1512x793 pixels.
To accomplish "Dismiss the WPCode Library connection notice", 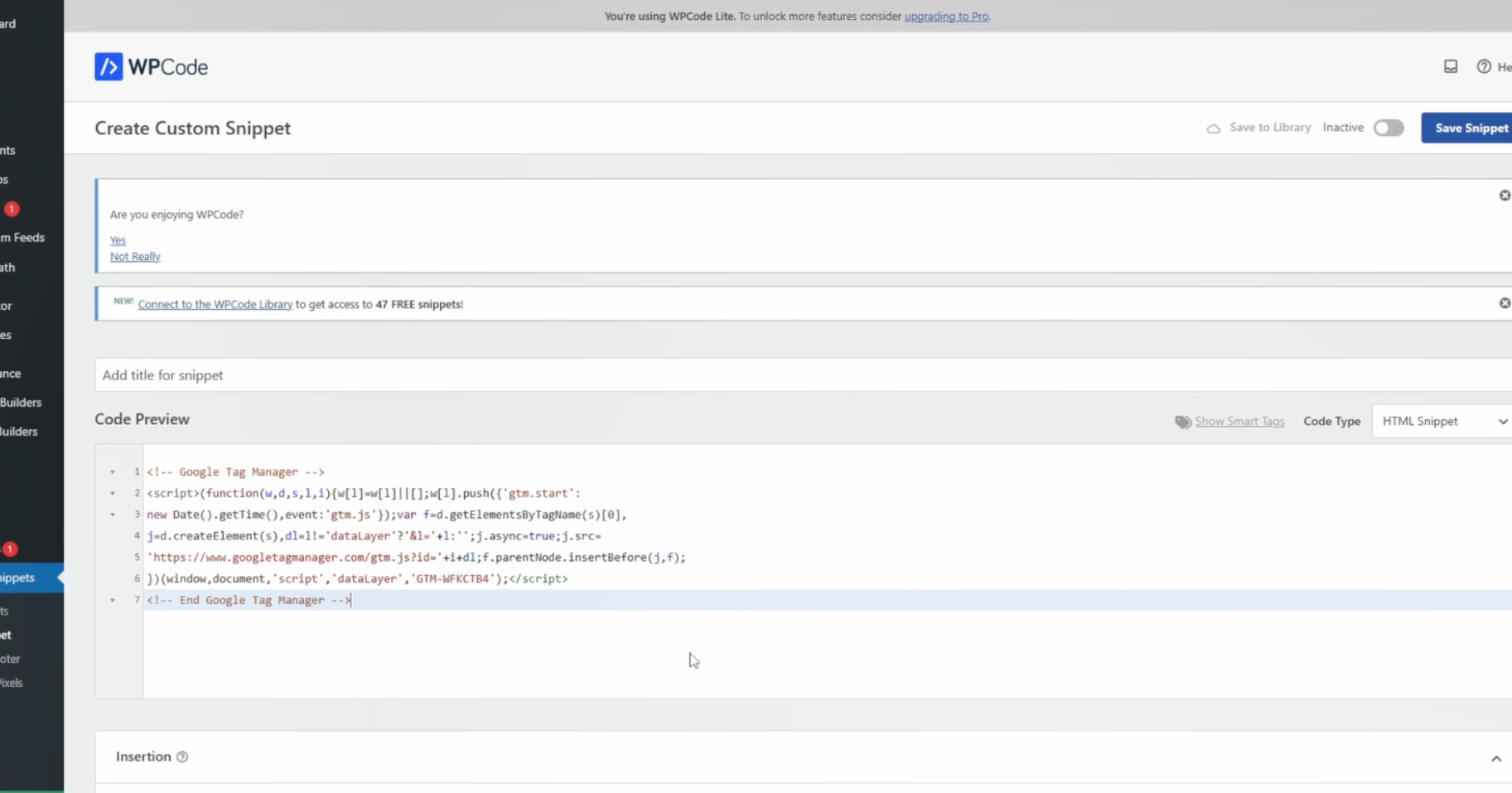I will [x=1505, y=303].
